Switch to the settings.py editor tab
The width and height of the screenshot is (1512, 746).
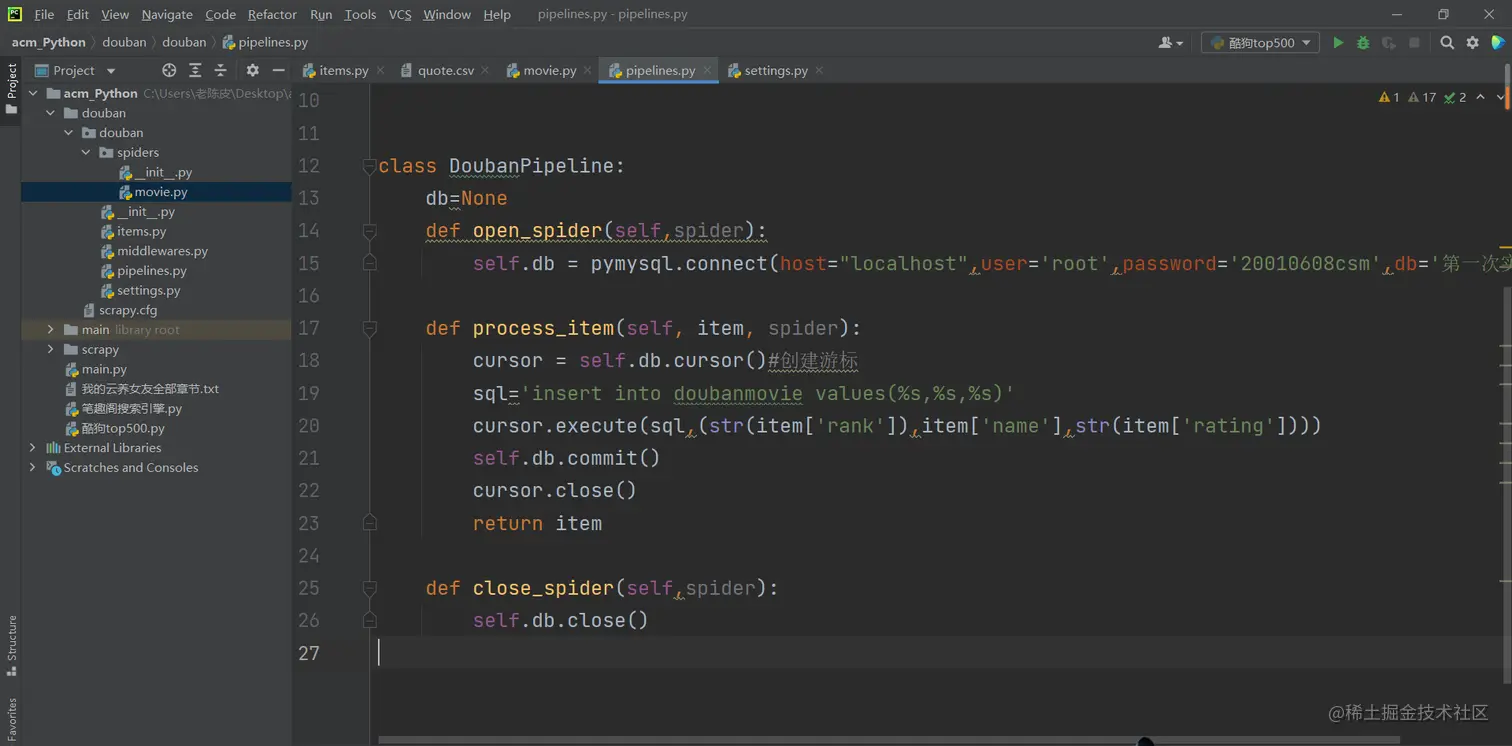click(775, 70)
